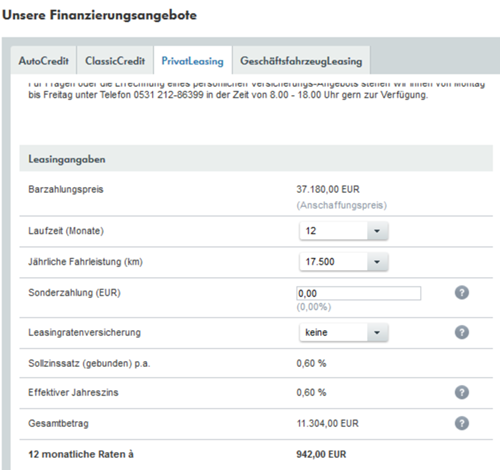Open the help icon beside Sonderzahlung
Screen dimensions: 500x470
click(462, 293)
